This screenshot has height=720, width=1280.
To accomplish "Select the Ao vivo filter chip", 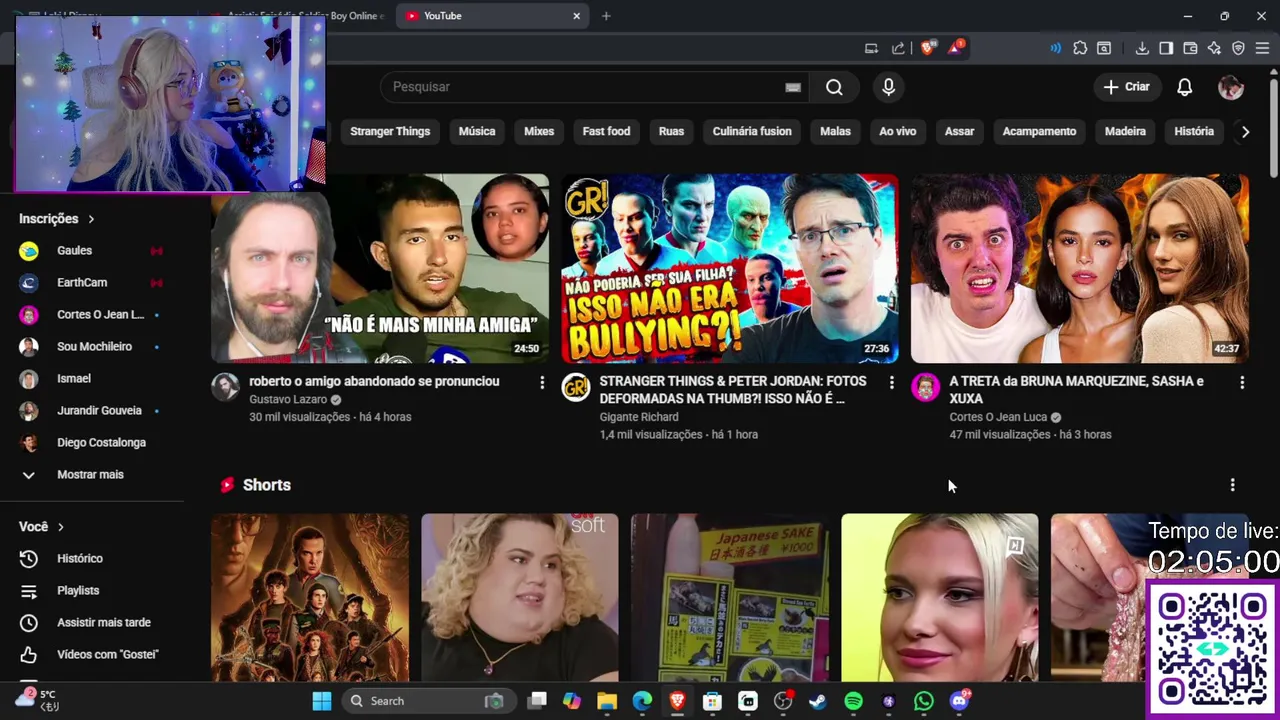I will click(x=897, y=132).
